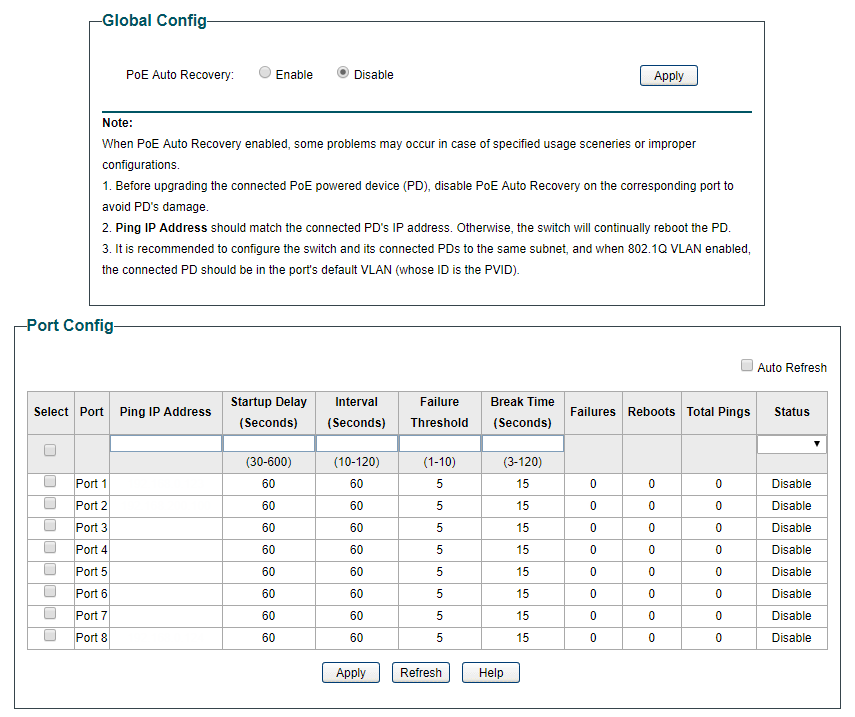This screenshot has width=855, height=717.
Task: Click Apply in Global Config section
Action: point(668,76)
